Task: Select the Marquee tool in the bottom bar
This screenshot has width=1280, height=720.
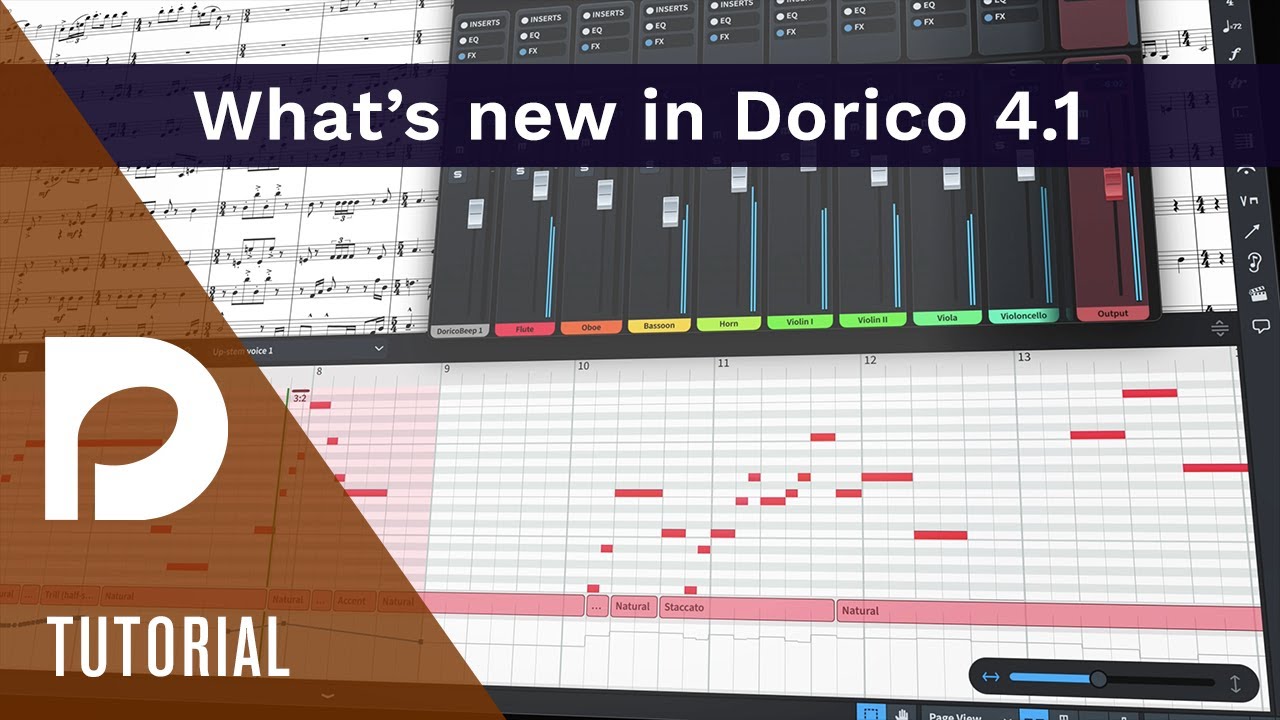Action: tap(871, 713)
